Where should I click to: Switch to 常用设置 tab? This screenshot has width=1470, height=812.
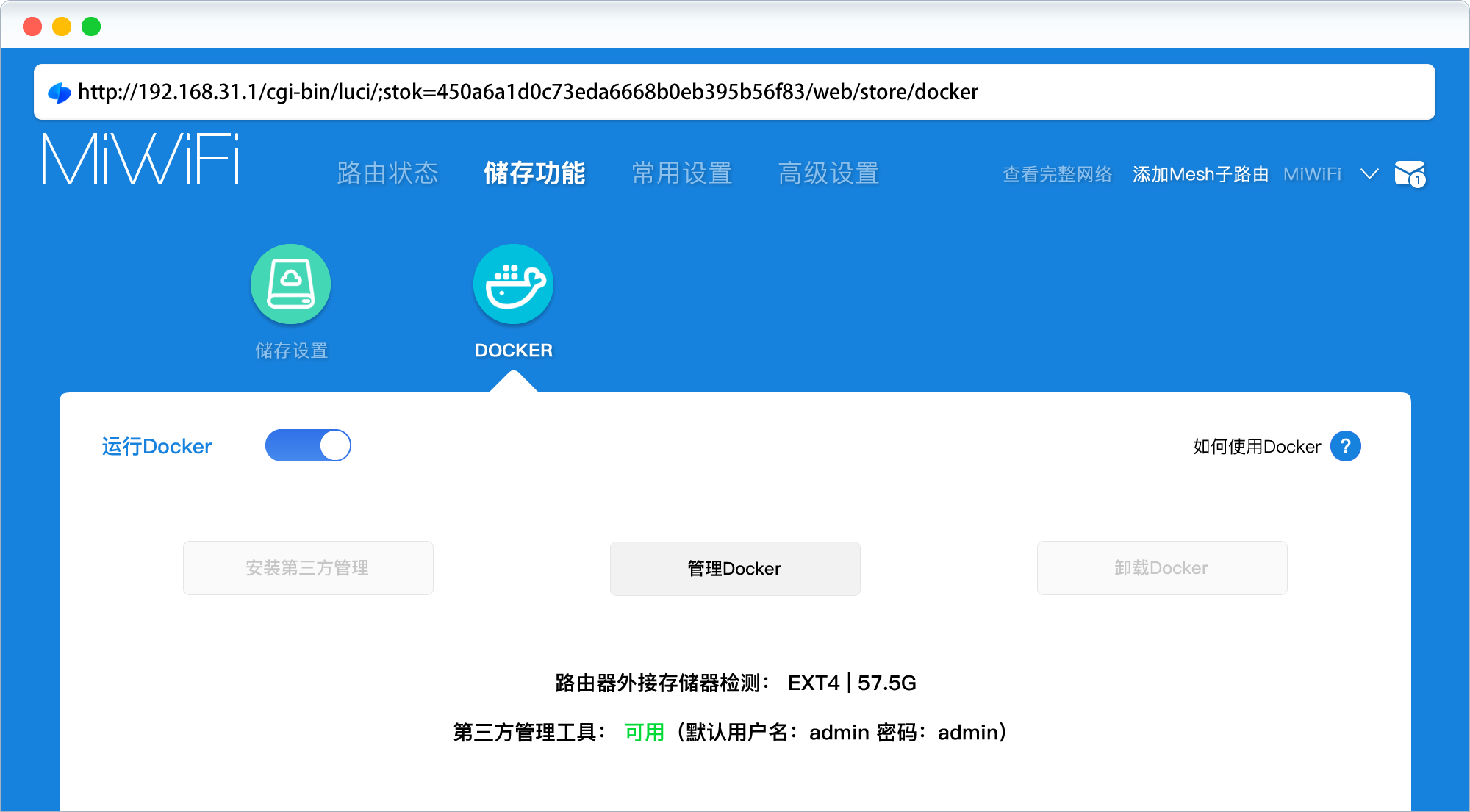pos(681,173)
